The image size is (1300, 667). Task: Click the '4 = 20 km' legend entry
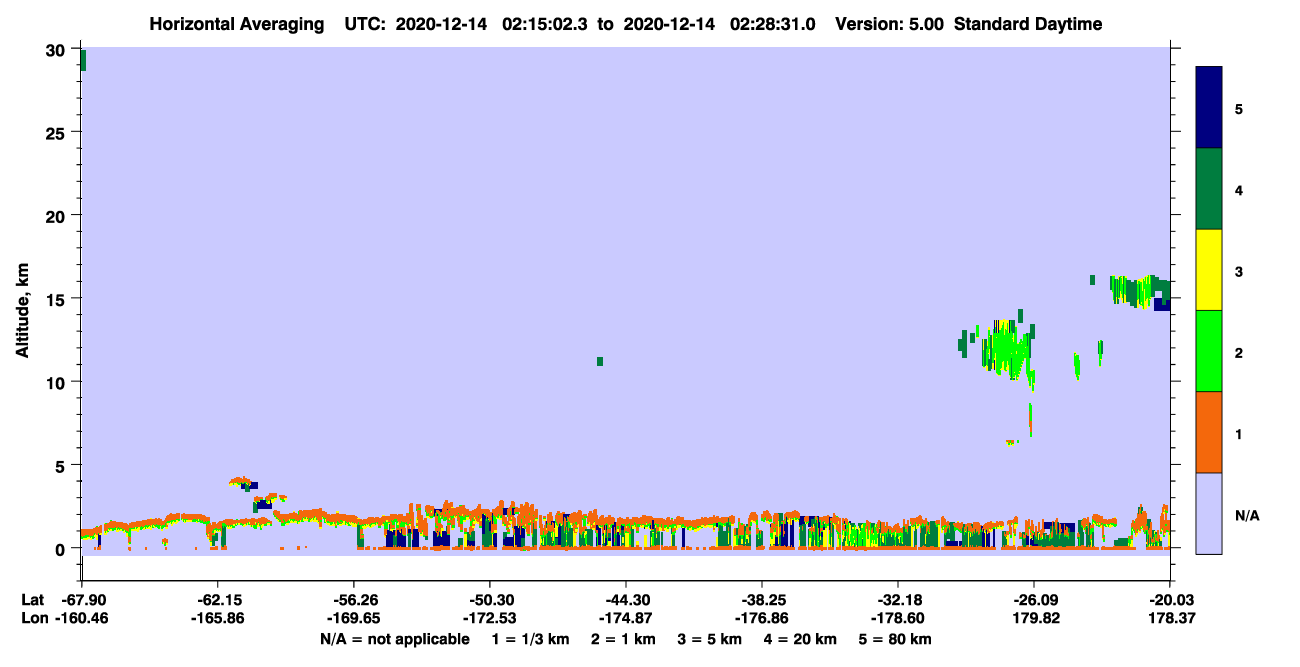[x=802, y=639]
